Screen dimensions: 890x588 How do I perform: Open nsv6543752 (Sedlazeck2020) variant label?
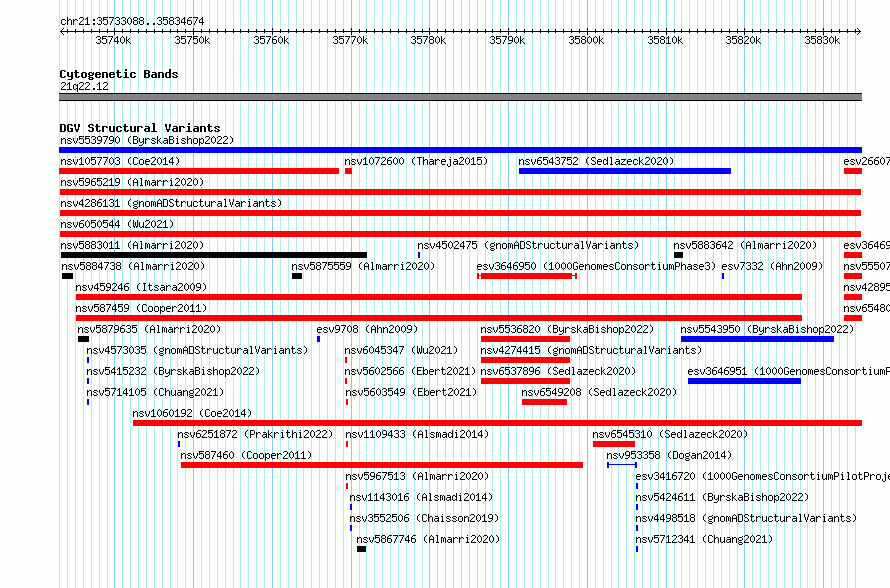click(x=596, y=161)
